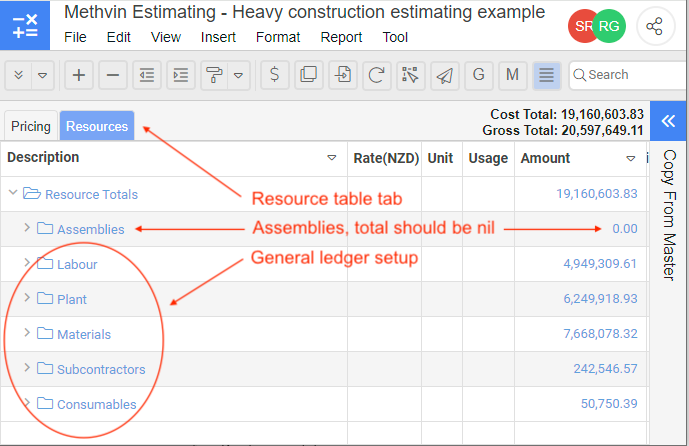Click the import document icon
689x446 pixels.
coord(343,75)
